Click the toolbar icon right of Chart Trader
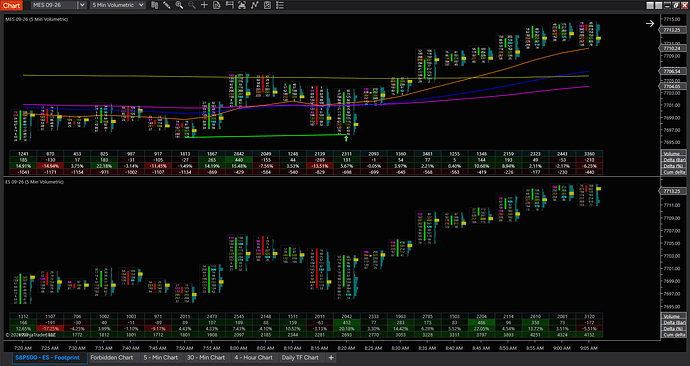The width and height of the screenshot is (690, 366). click(242, 5)
